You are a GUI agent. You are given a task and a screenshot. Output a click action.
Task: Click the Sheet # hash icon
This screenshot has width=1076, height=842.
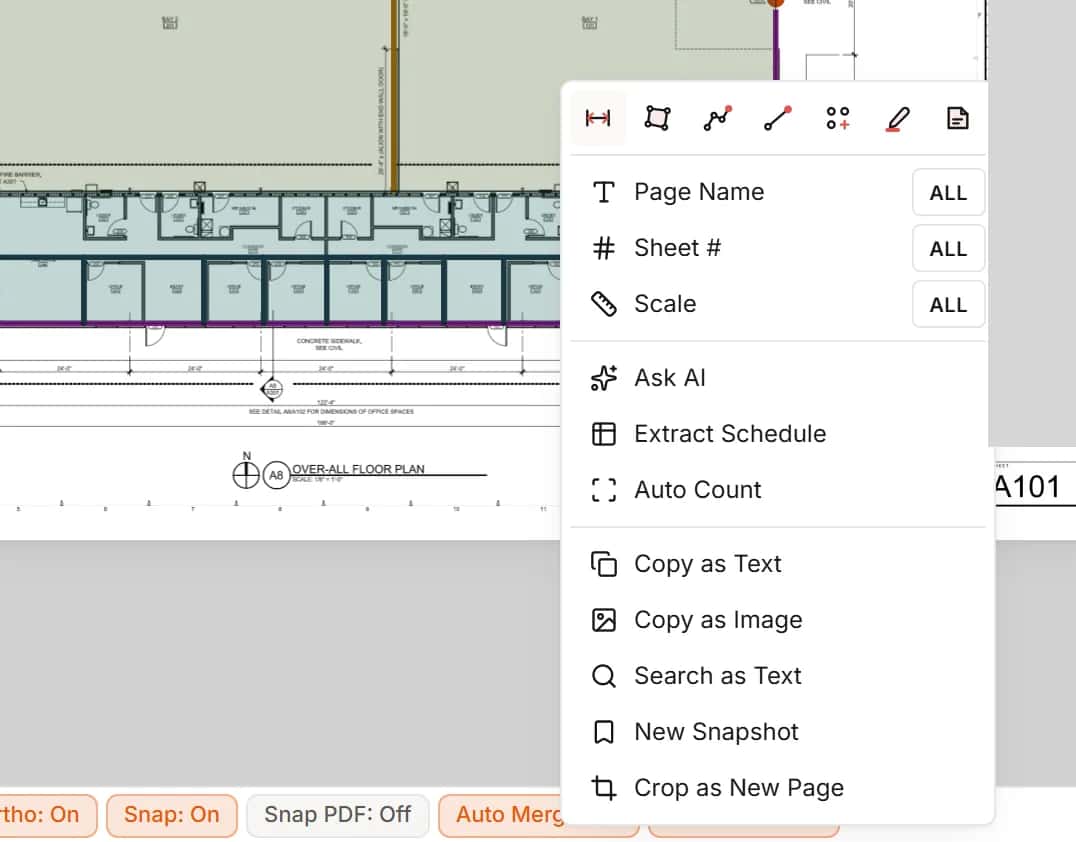[x=604, y=248]
